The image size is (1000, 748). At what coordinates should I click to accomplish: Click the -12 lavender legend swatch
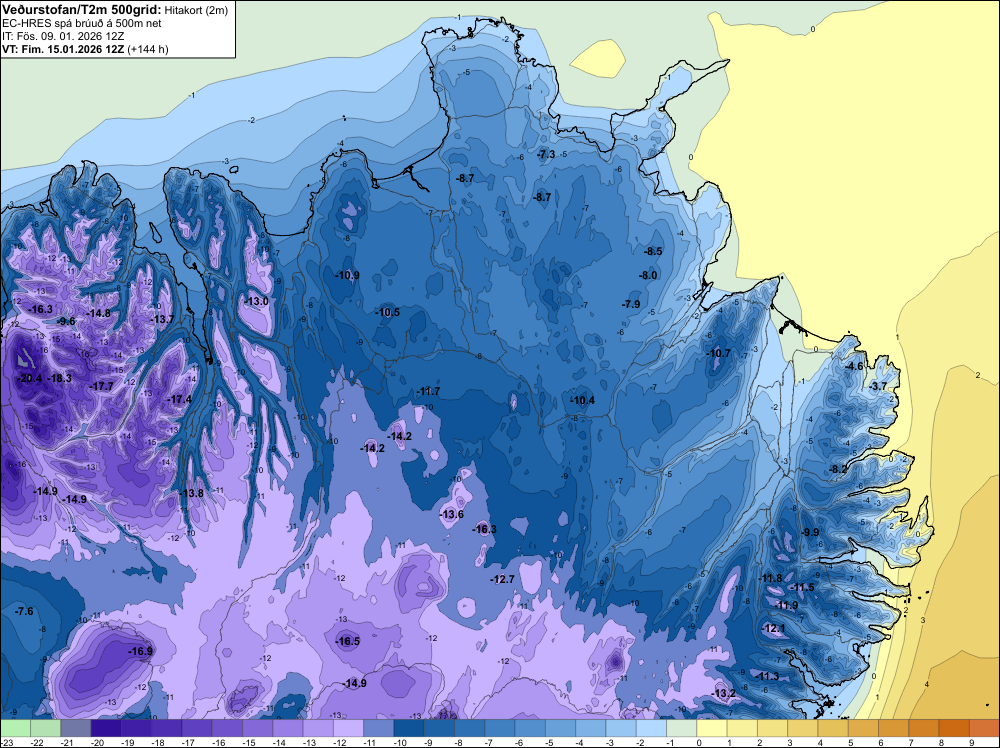348,728
